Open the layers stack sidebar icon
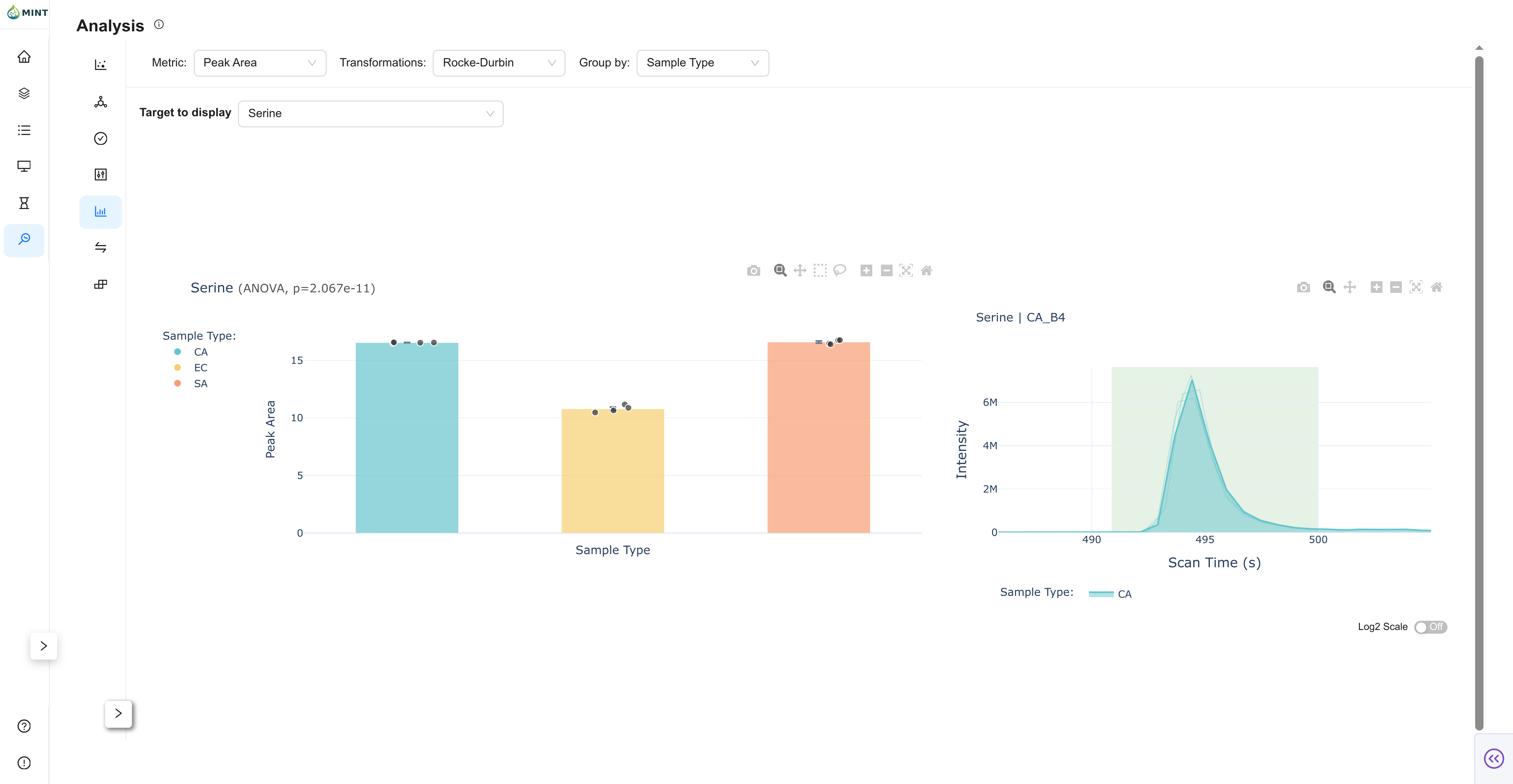The height and width of the screenshot is (784, 1513). pyautogui.click(x=24, y=93)
